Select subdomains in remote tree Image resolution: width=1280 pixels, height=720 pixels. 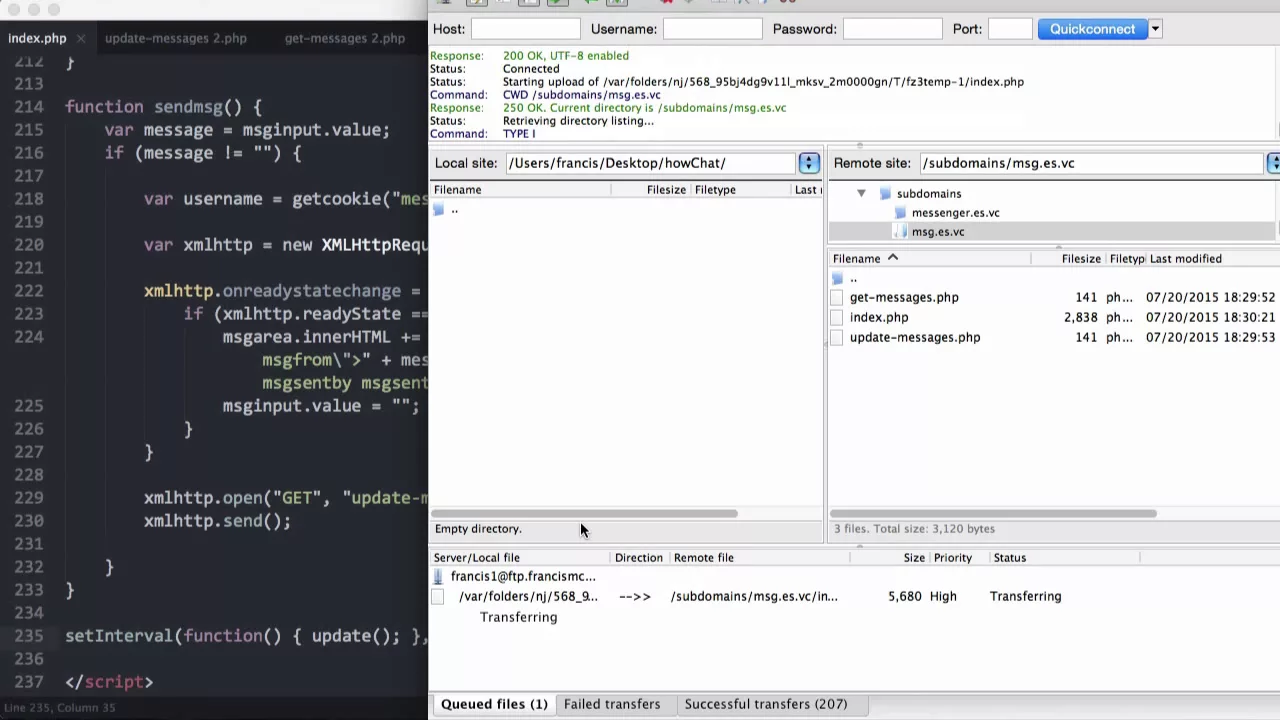pyautogui.click(x=929, y=194)
